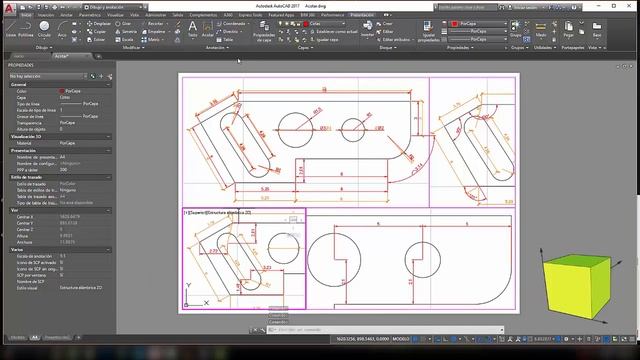
Task: Open Propiedades de capa
Action: coord(264,31)
